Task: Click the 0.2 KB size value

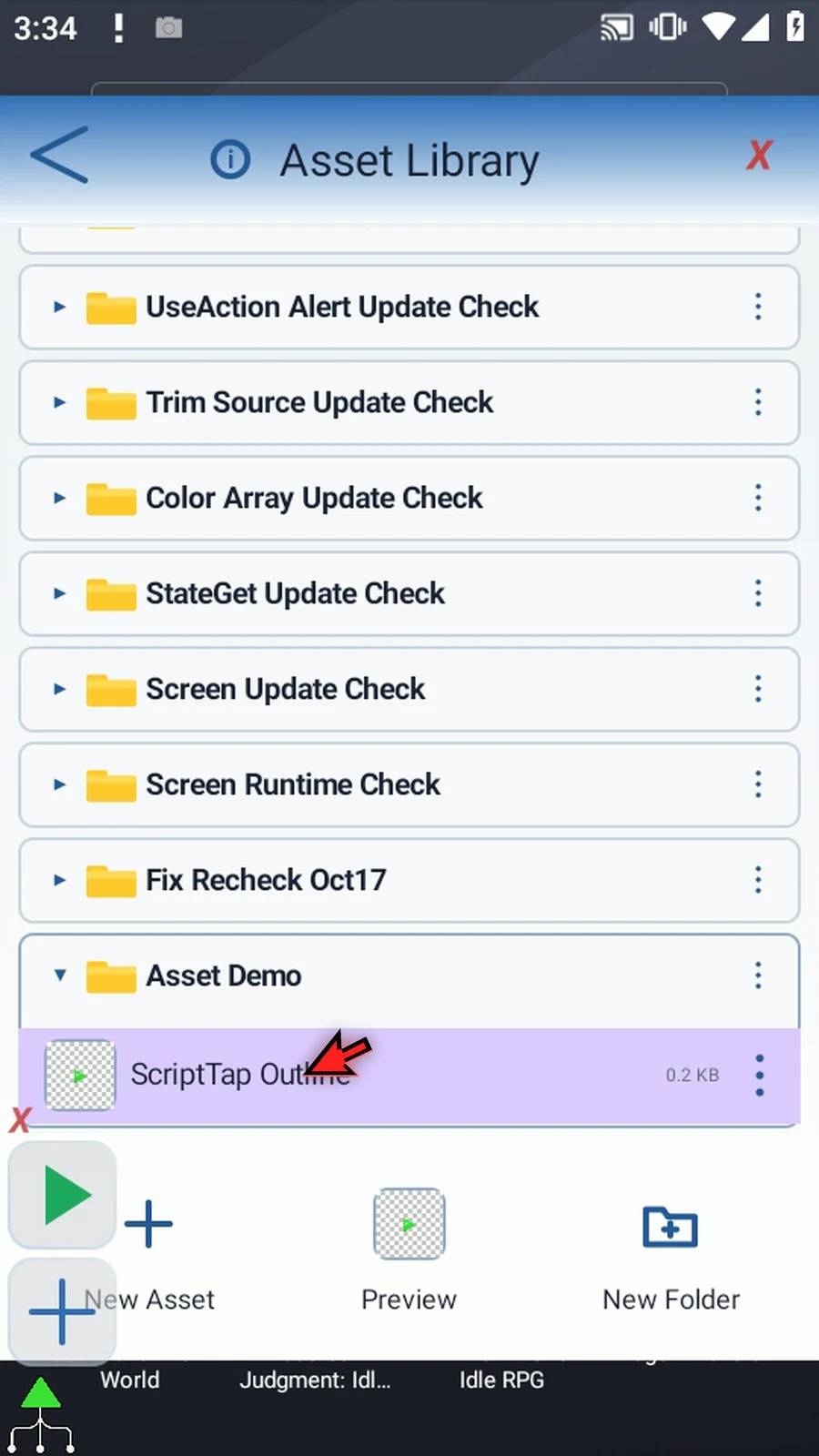Action: pyautogui.click(x=693, y=1075)
